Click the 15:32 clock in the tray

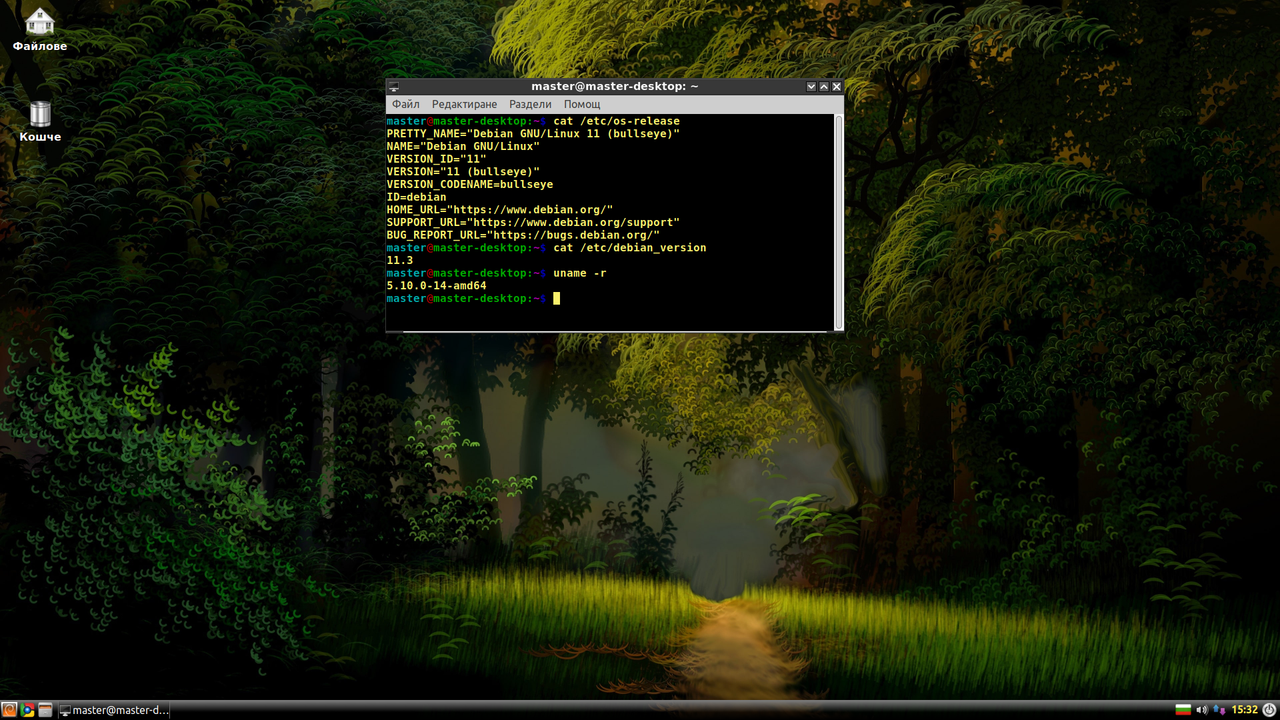1244,710
